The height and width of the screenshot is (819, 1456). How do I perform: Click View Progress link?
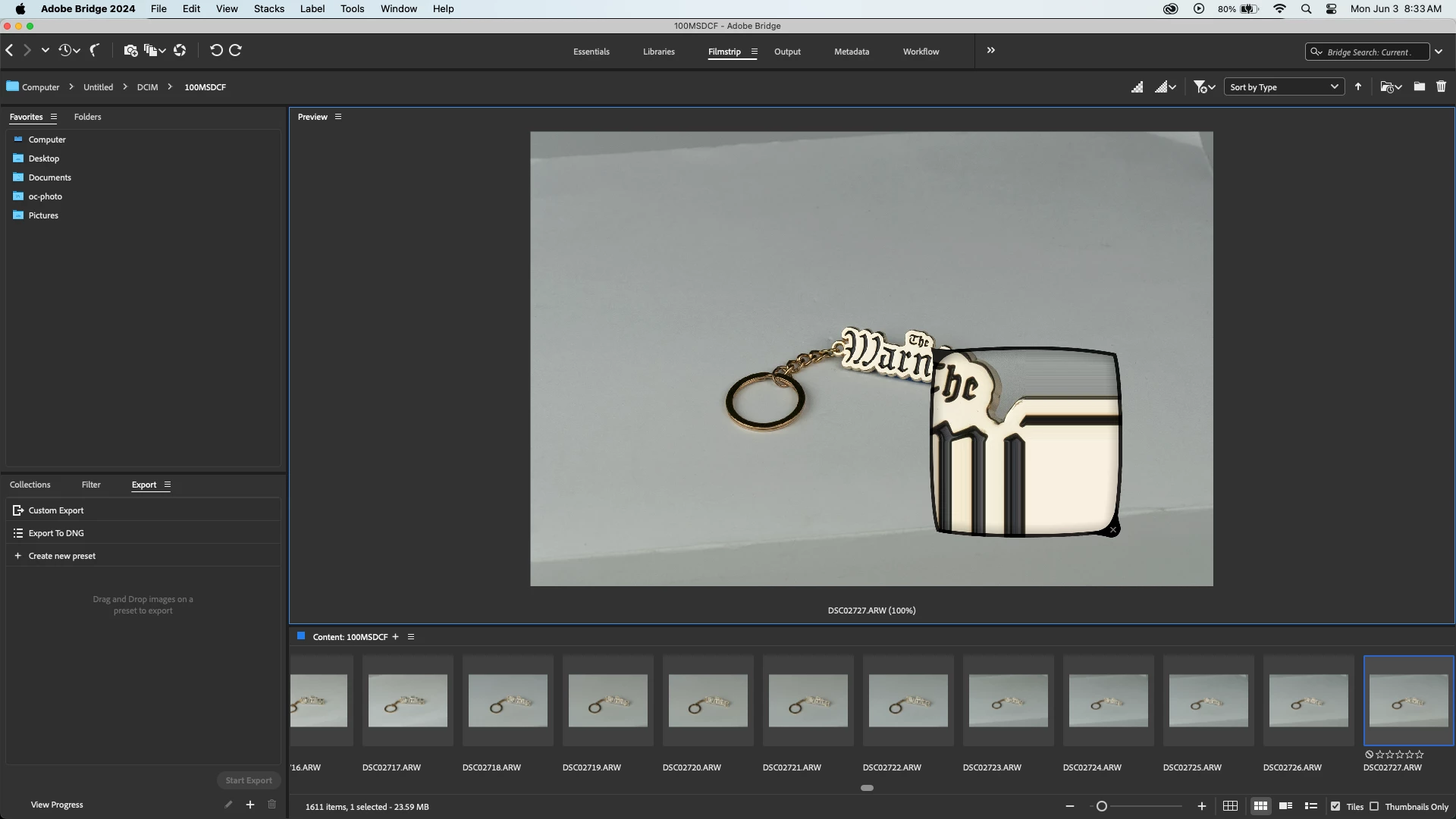57,805
